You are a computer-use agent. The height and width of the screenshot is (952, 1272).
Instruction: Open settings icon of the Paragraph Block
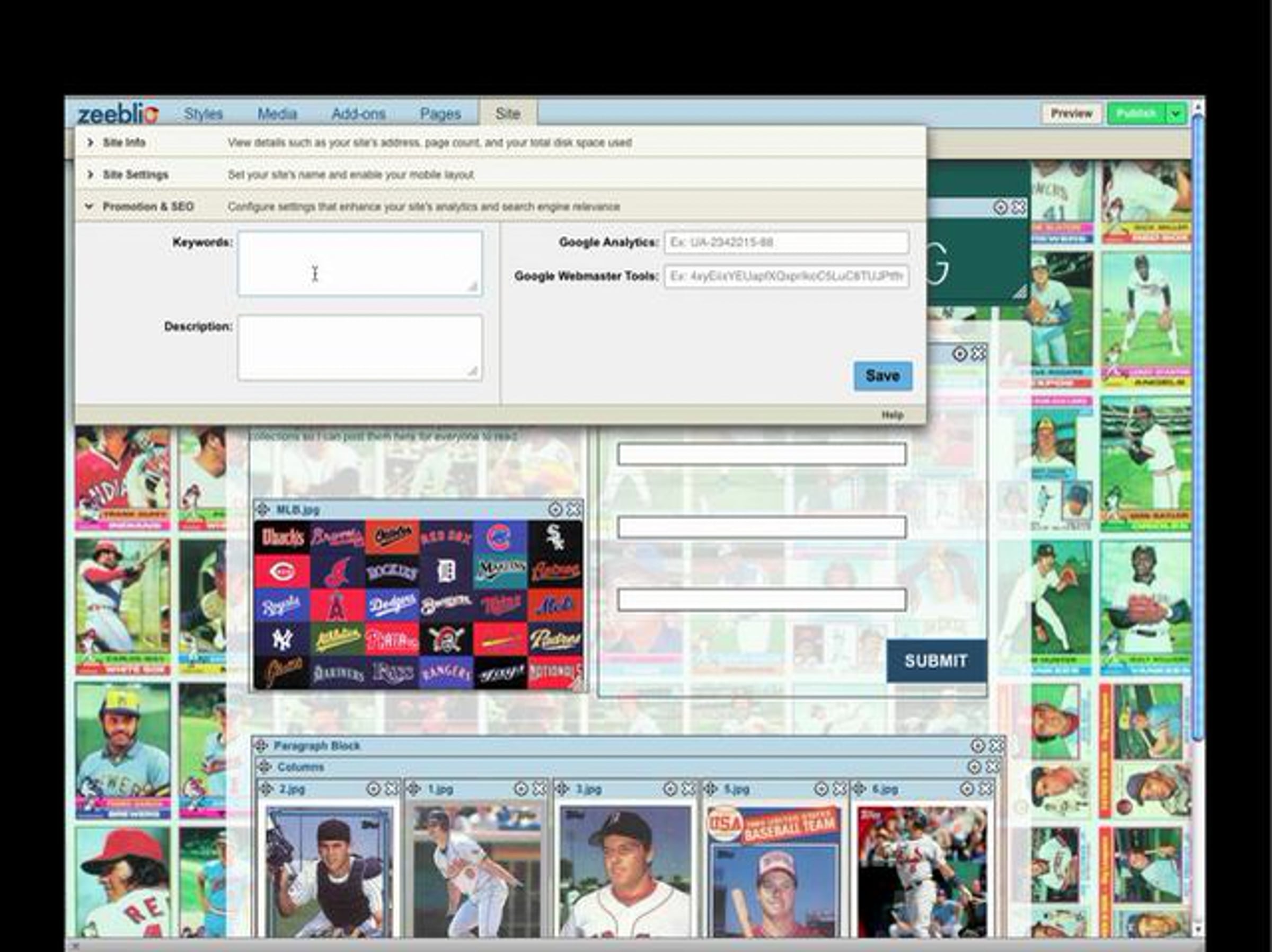[977, 745]
